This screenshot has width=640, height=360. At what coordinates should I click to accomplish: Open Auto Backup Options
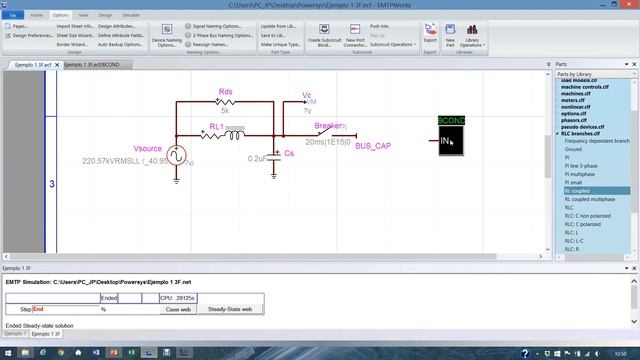tap(120, 44)
